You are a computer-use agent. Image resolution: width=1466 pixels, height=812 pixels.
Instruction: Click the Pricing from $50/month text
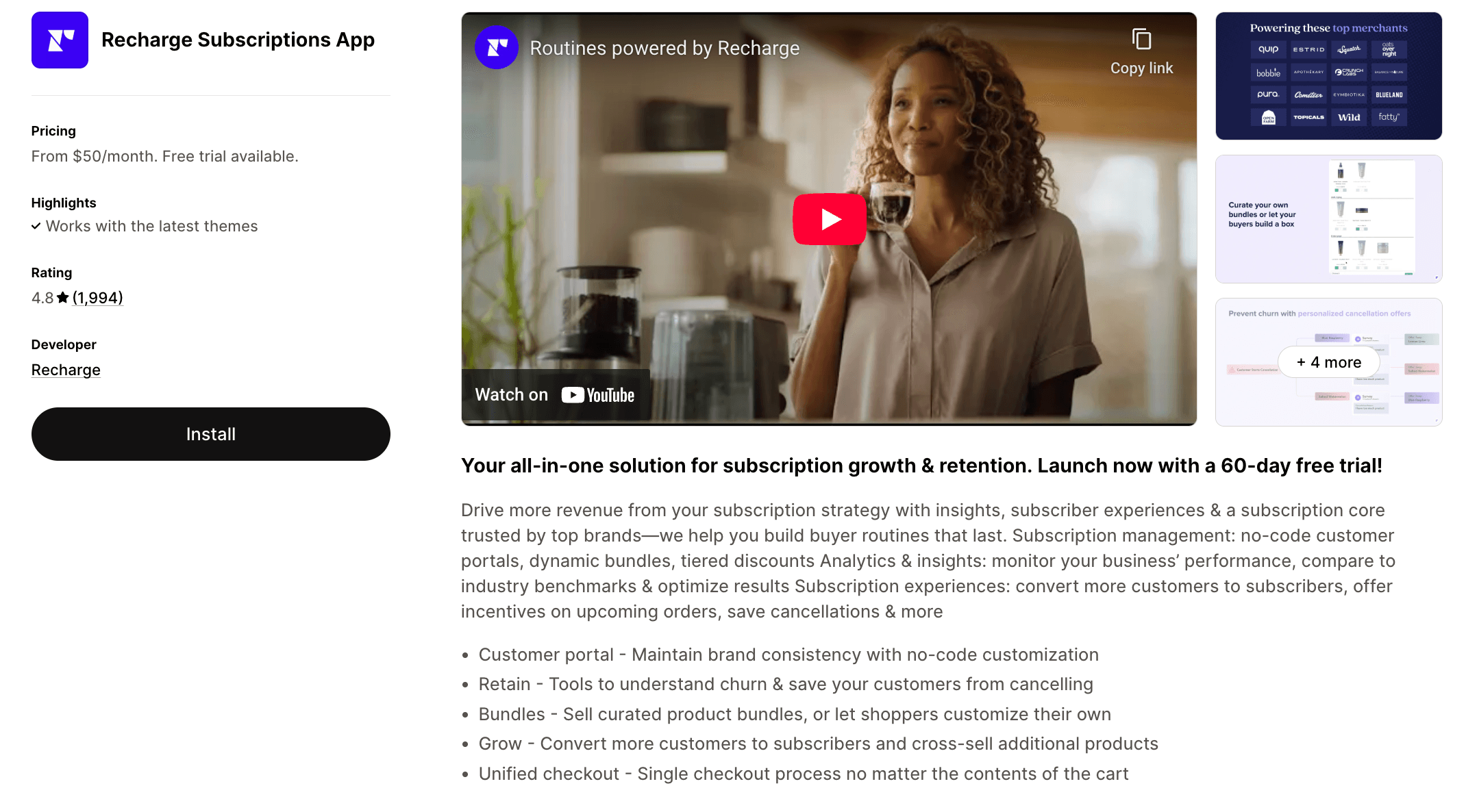point(165,156)
